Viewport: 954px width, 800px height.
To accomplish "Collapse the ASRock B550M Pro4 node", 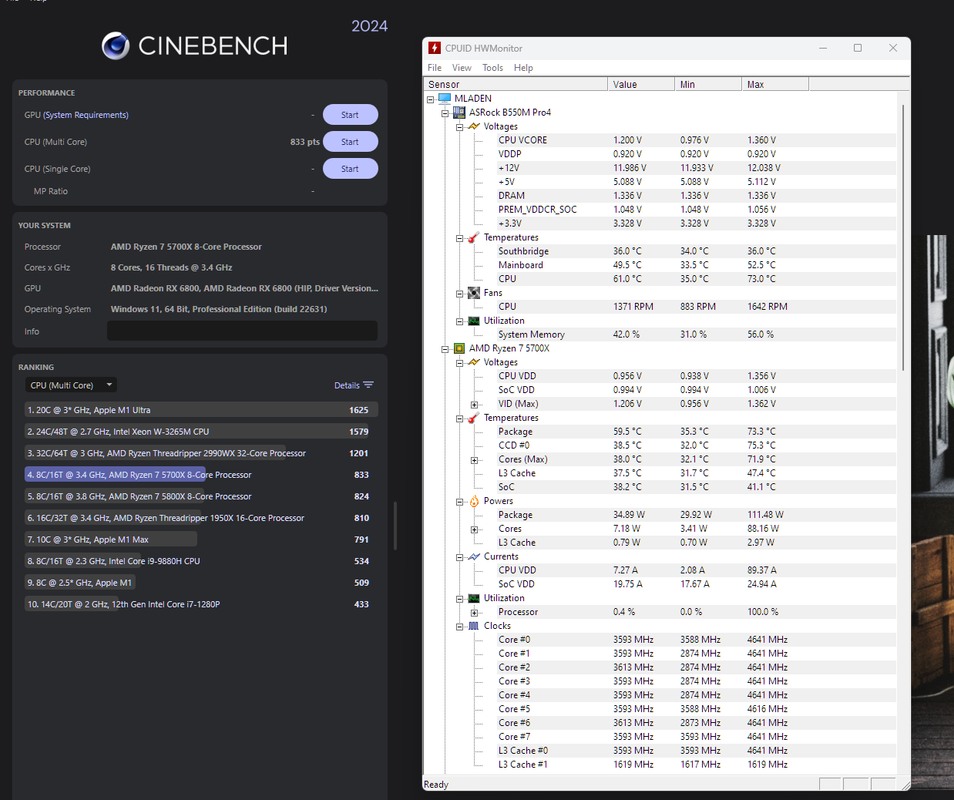I will [x=445, y=113].
